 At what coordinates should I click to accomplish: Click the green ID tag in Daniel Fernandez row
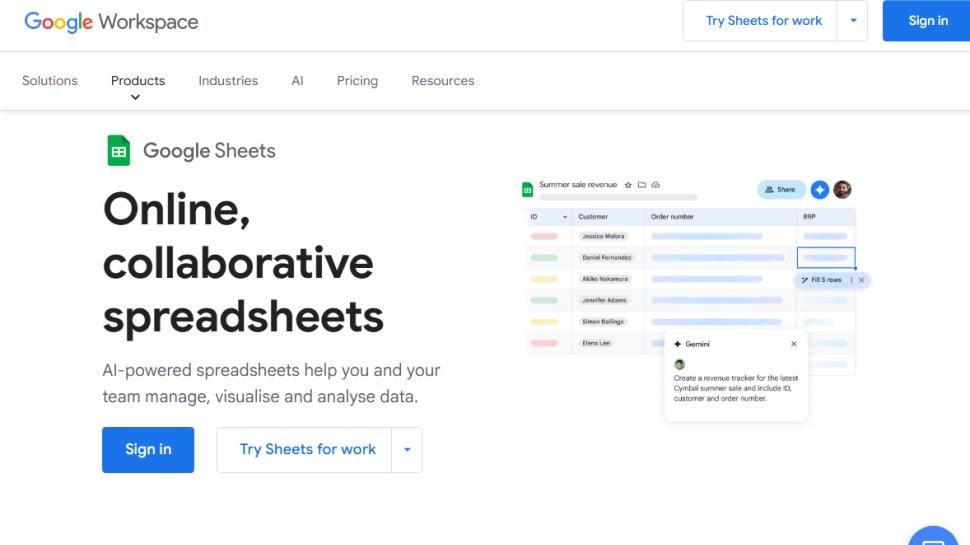pyautogui.click(x=544, y=257)
